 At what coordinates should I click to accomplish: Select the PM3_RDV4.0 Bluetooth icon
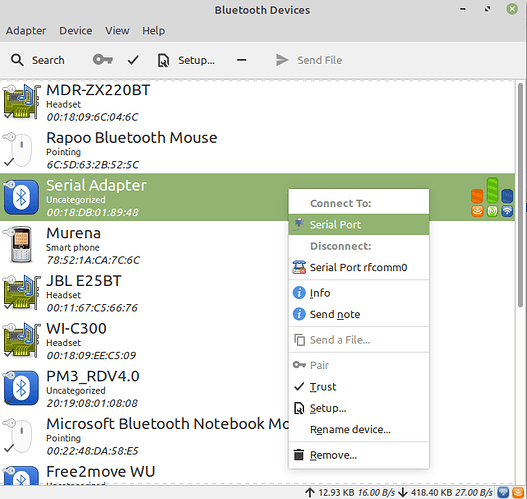[21, 388]
